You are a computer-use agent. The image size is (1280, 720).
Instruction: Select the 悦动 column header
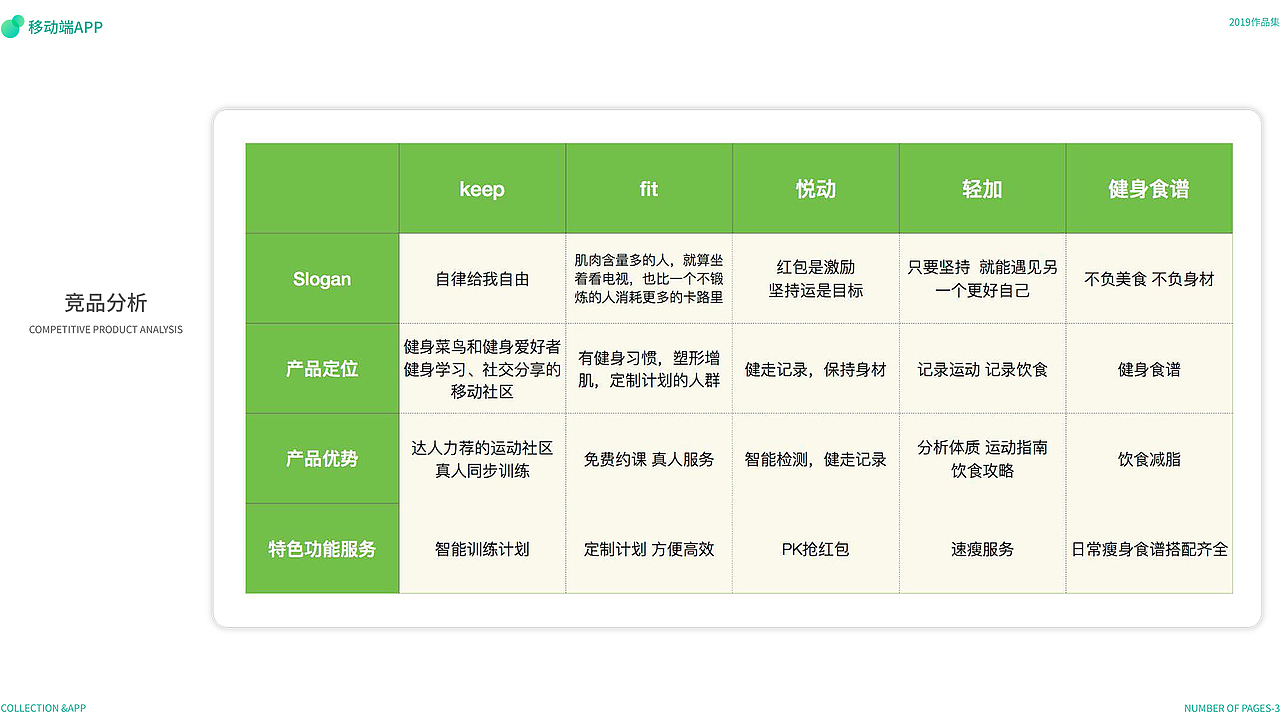point(816,189)
